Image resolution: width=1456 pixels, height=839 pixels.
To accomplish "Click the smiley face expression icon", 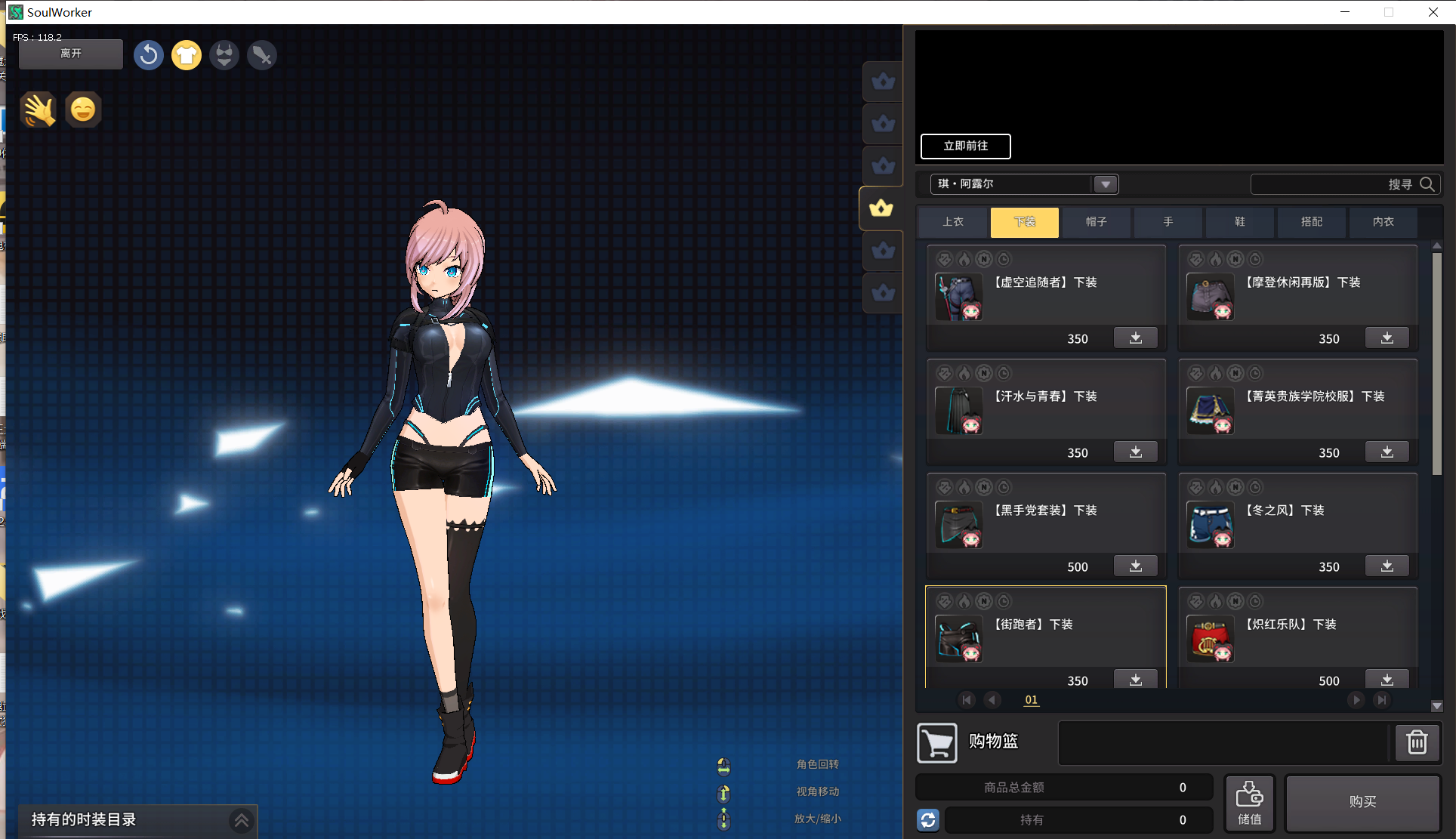I will tap(83, 110).
